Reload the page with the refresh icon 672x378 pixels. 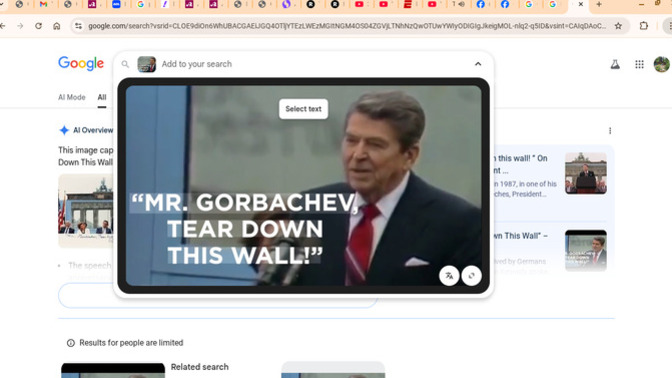39,26
